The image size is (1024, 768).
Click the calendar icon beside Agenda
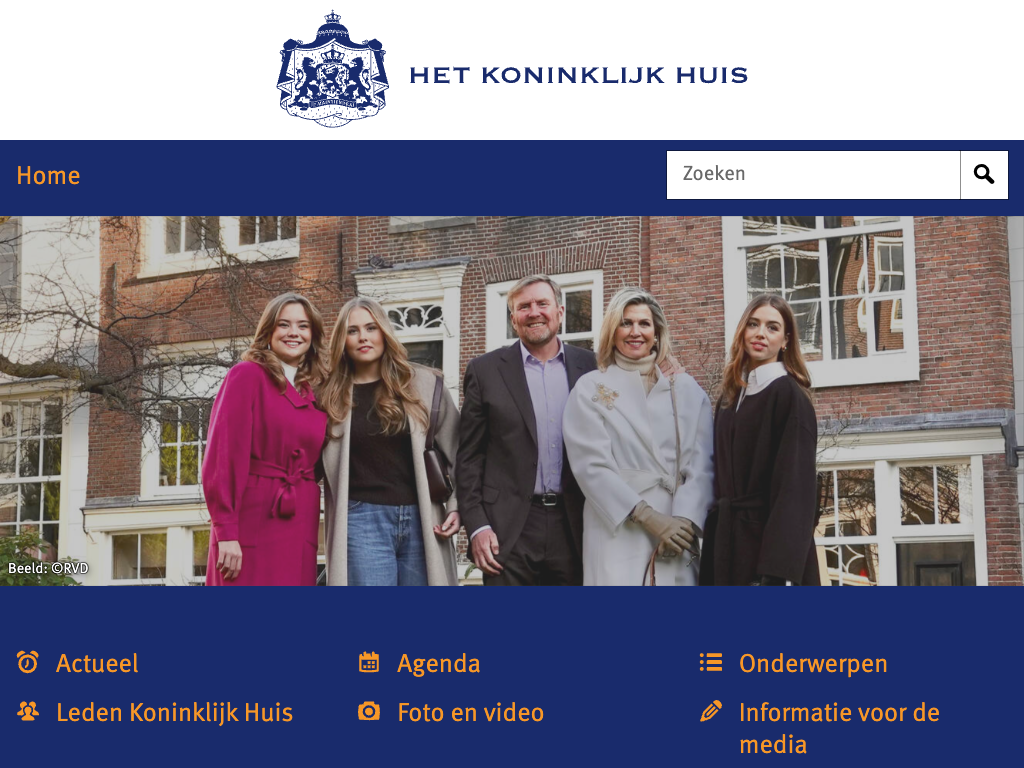click(369, 662)
